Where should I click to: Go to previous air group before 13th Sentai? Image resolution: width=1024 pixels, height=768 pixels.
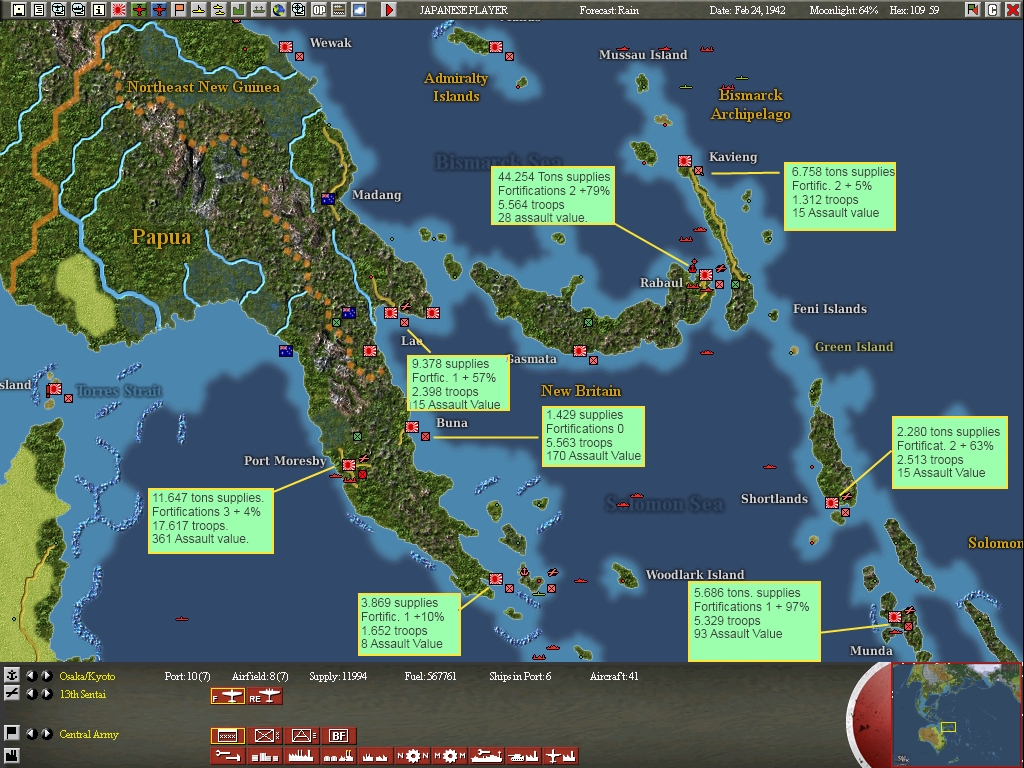click(31, 694)
